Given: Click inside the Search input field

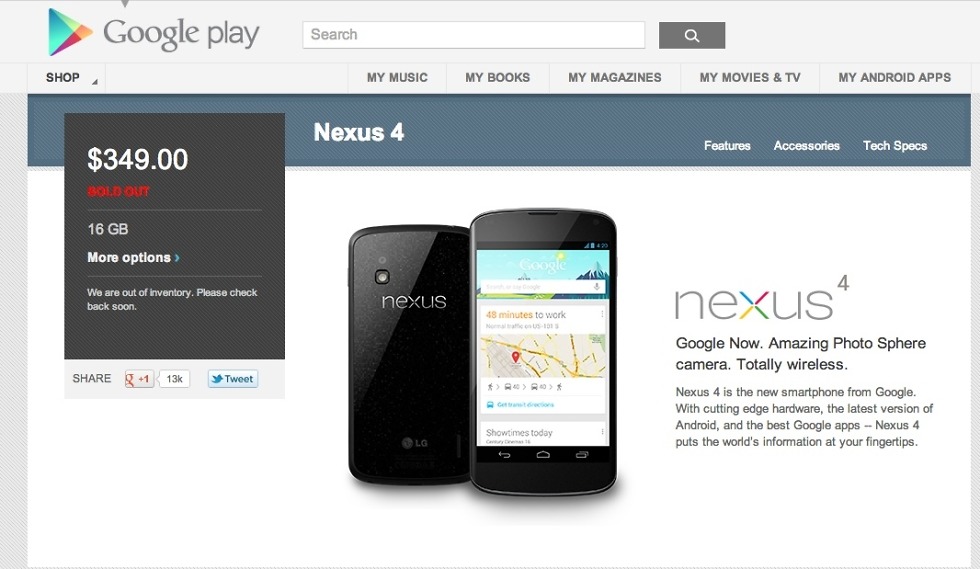Looking at the screenshot, I should [474, 35].
